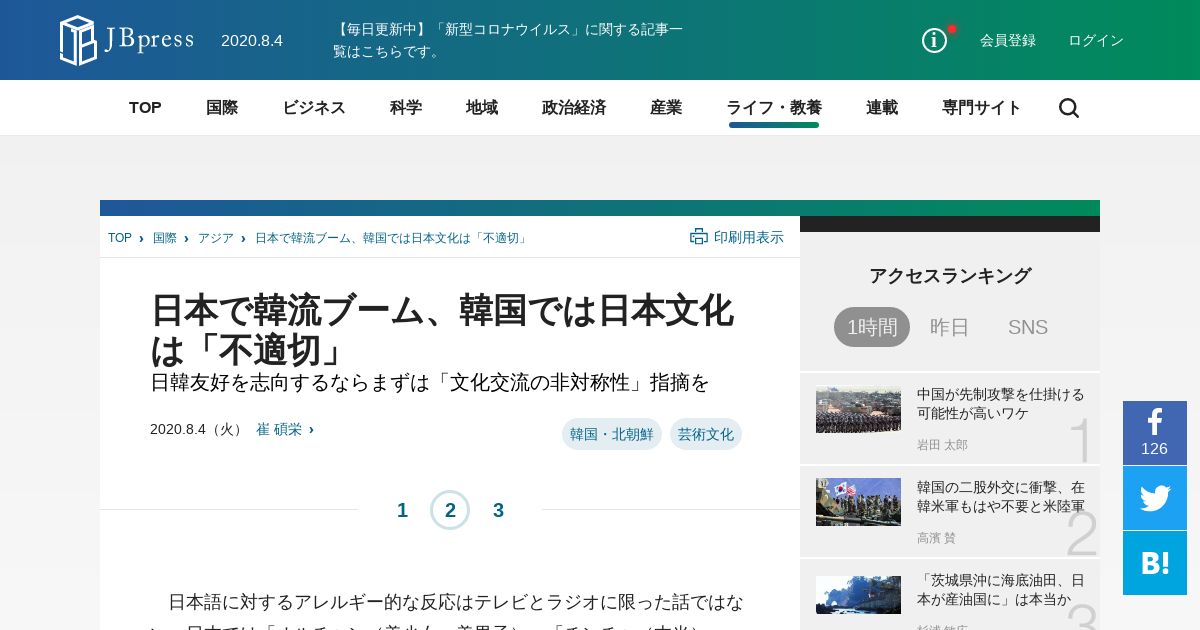
Task: Open the 新型コロナウイルス articles notice
Action: [508, 40]
